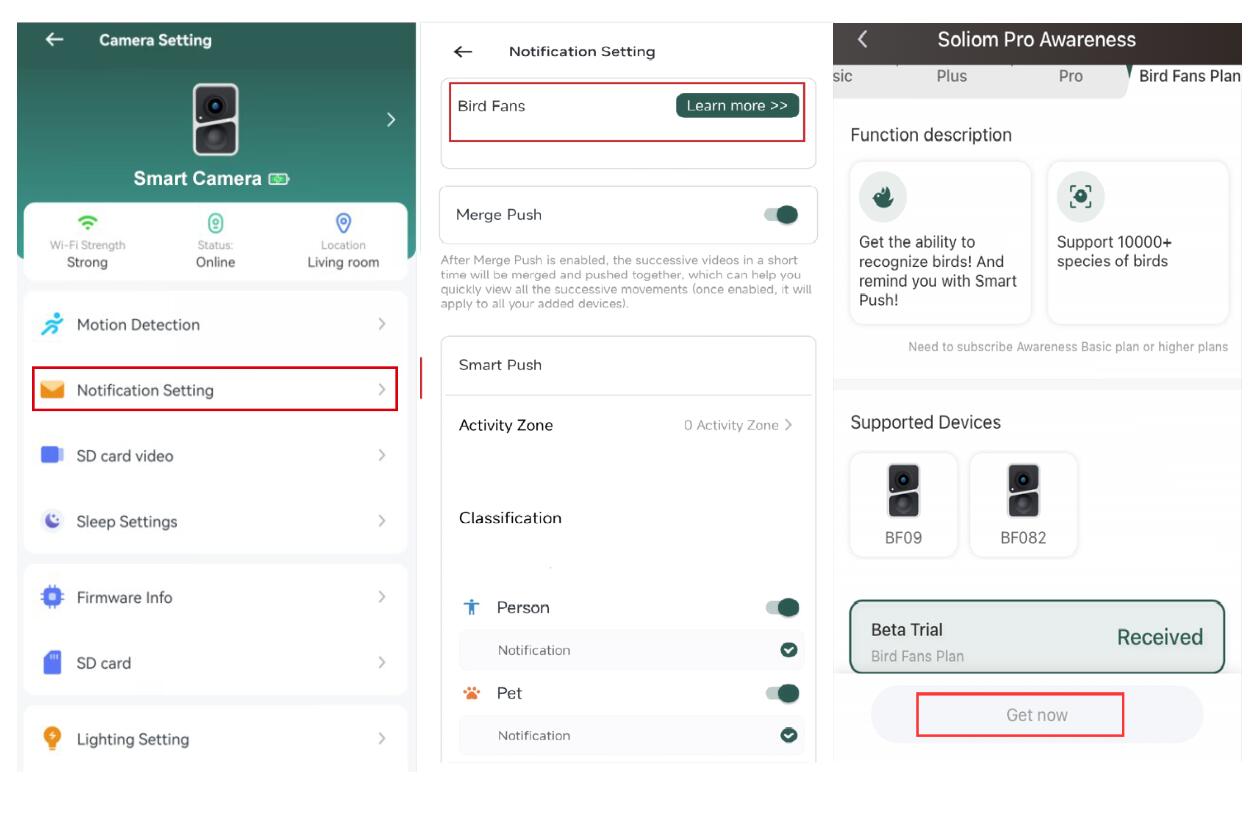Tap the bird recognition function icon
The image size is (1258, 822).
pos(882,197)
